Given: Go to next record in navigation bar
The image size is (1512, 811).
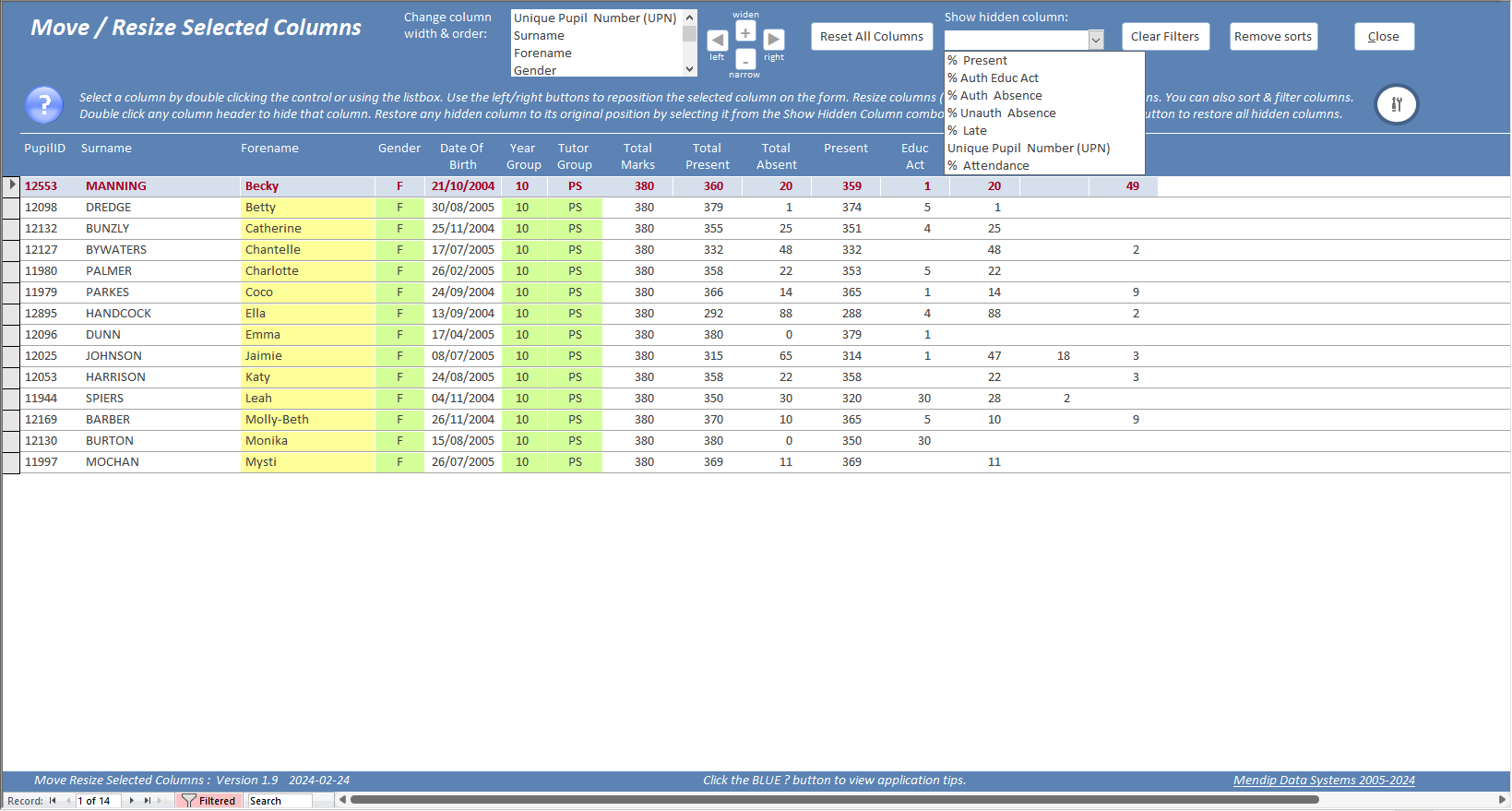Looking at the screenshot, I should [x=132, y=801].
